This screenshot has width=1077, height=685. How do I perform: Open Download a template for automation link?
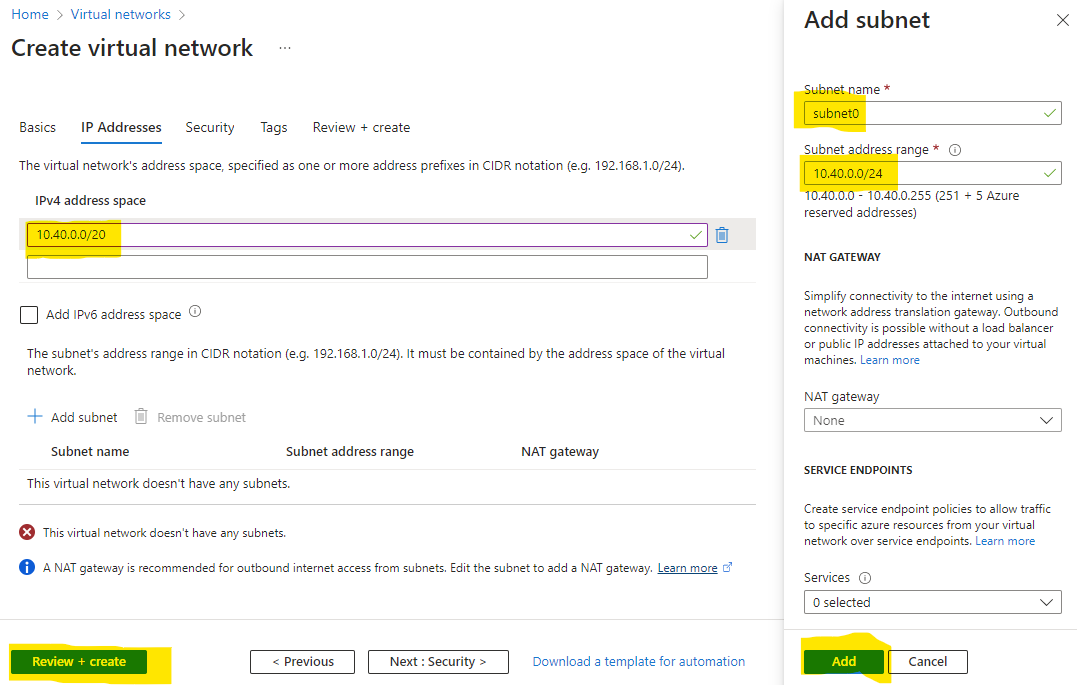point(639,662)
